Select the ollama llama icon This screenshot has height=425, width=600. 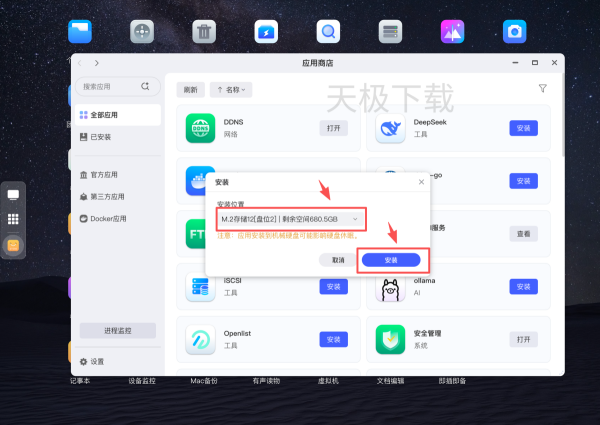point(390,287)
